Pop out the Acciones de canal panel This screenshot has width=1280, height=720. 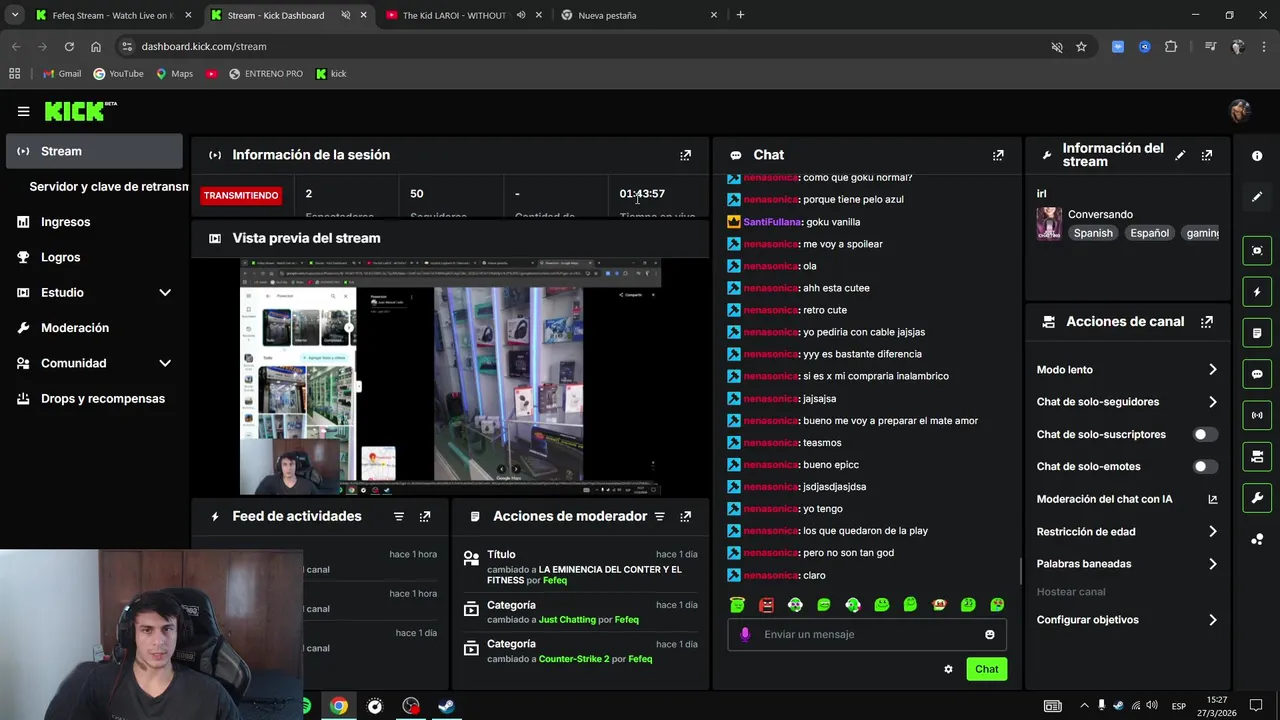click(1207, 322)
